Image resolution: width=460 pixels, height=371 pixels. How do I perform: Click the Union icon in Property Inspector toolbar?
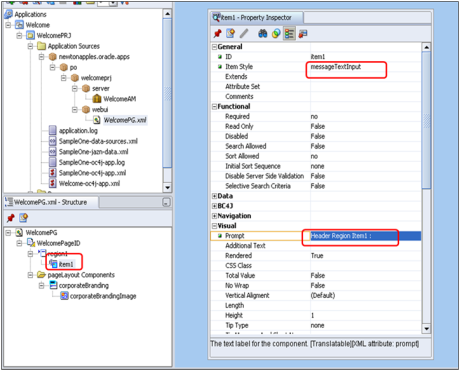pyautogui.click(x=276, y=33)
